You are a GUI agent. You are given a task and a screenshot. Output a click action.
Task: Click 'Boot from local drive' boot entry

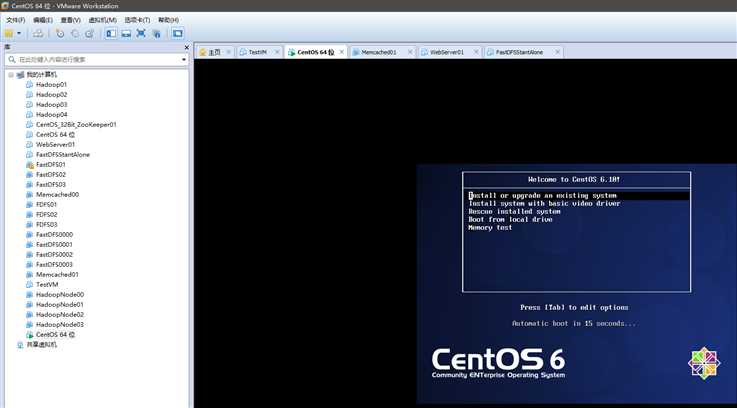click(510, 220)
